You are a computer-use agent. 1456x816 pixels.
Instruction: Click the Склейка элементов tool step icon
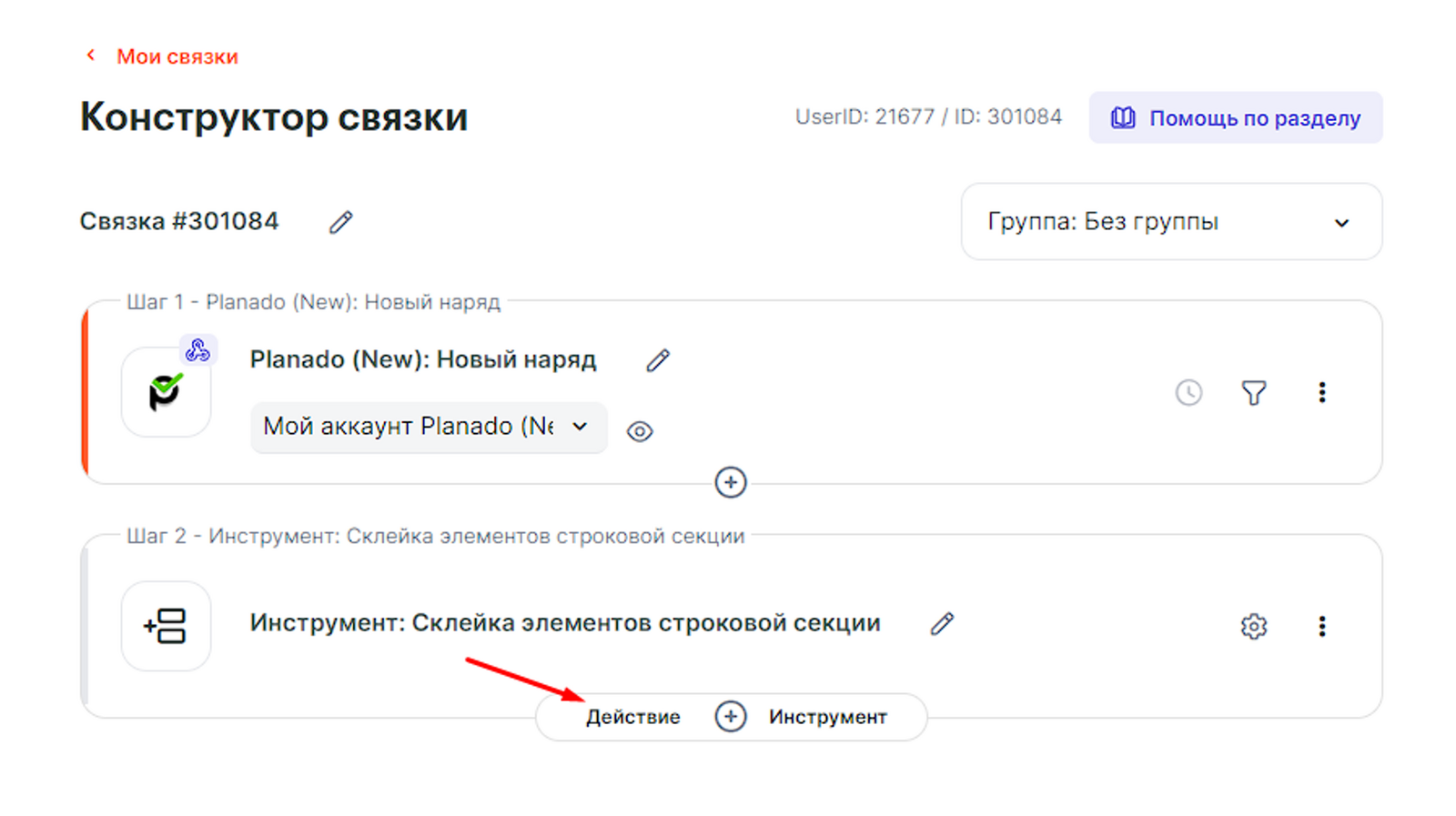tap(166, 626)
